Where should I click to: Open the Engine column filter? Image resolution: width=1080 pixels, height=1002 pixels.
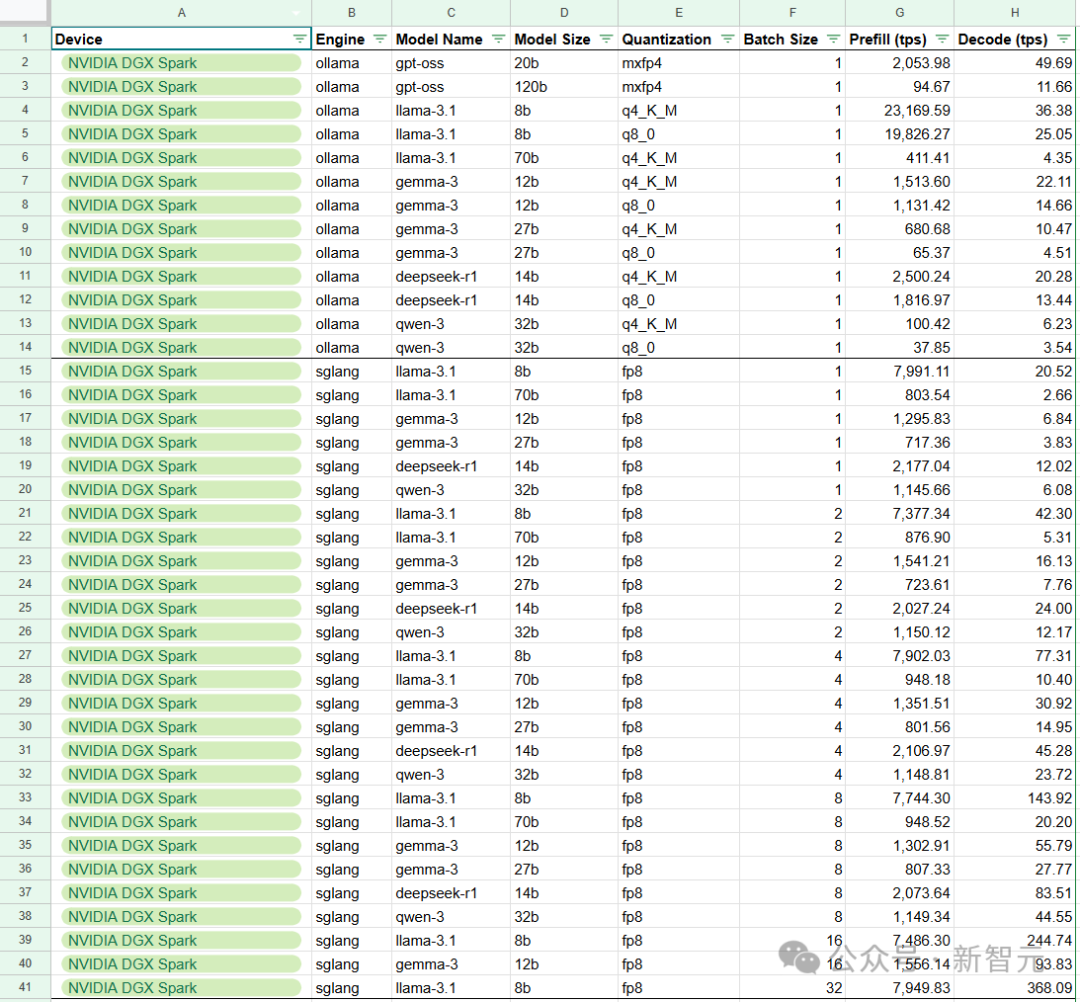point(380,39)
